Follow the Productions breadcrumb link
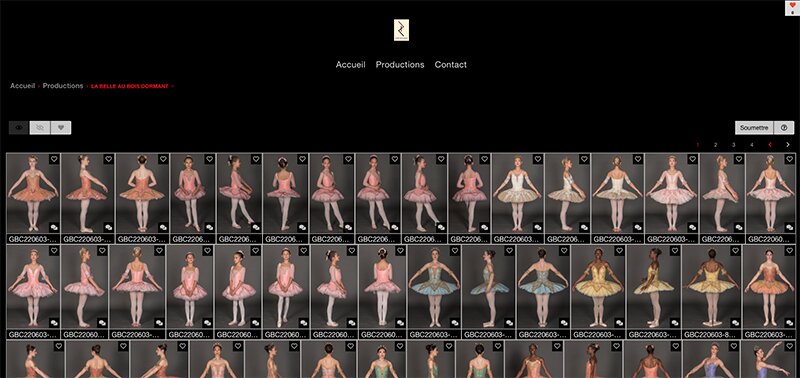This screenshot has height=378, width=800. [63, 86]
